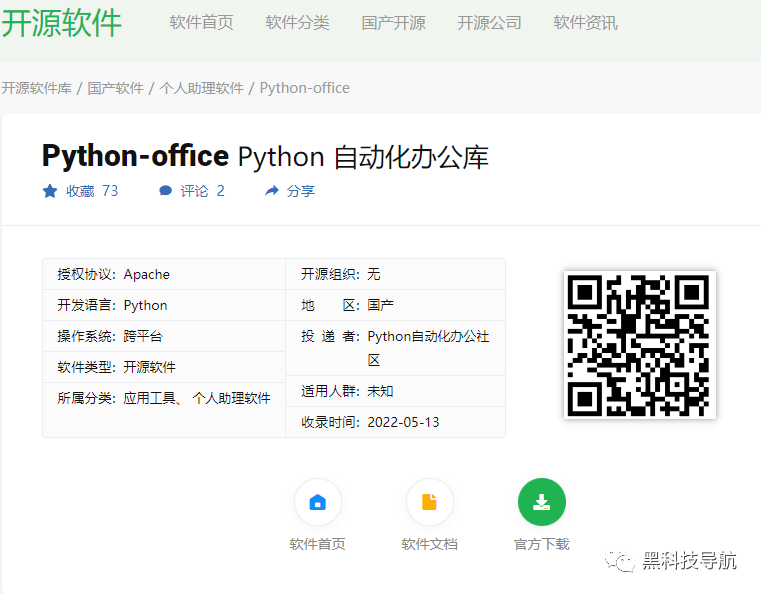Click the Python language value
761x594 pixels.
145,305
